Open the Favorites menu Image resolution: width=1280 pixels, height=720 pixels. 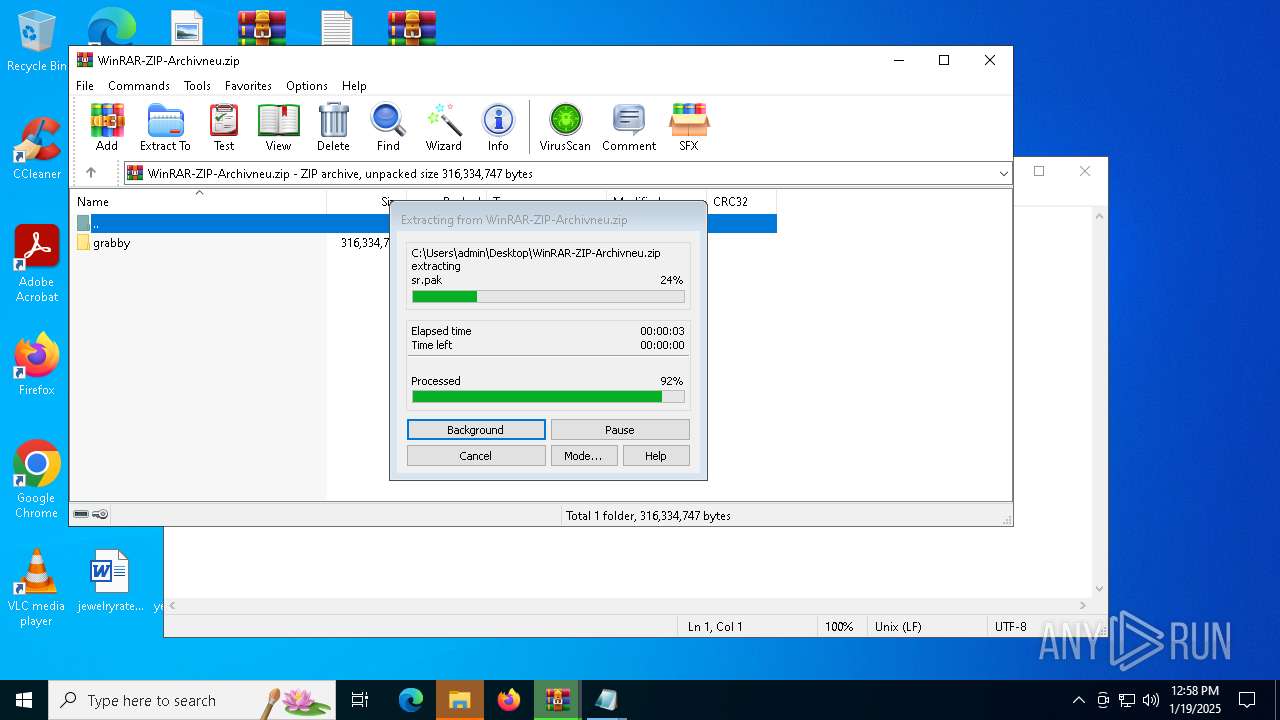(x=248, y=86)
